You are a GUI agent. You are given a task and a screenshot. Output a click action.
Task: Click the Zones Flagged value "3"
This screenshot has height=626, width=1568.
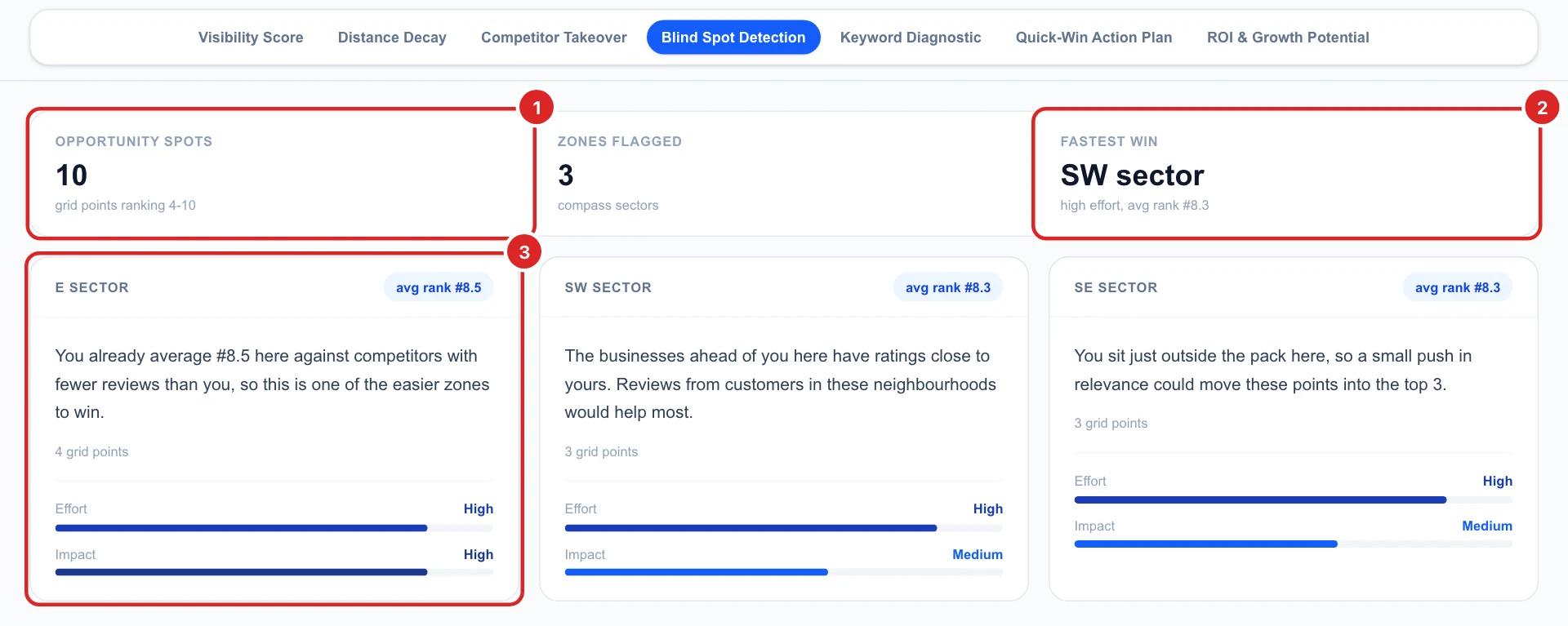(x=566, y=175)
